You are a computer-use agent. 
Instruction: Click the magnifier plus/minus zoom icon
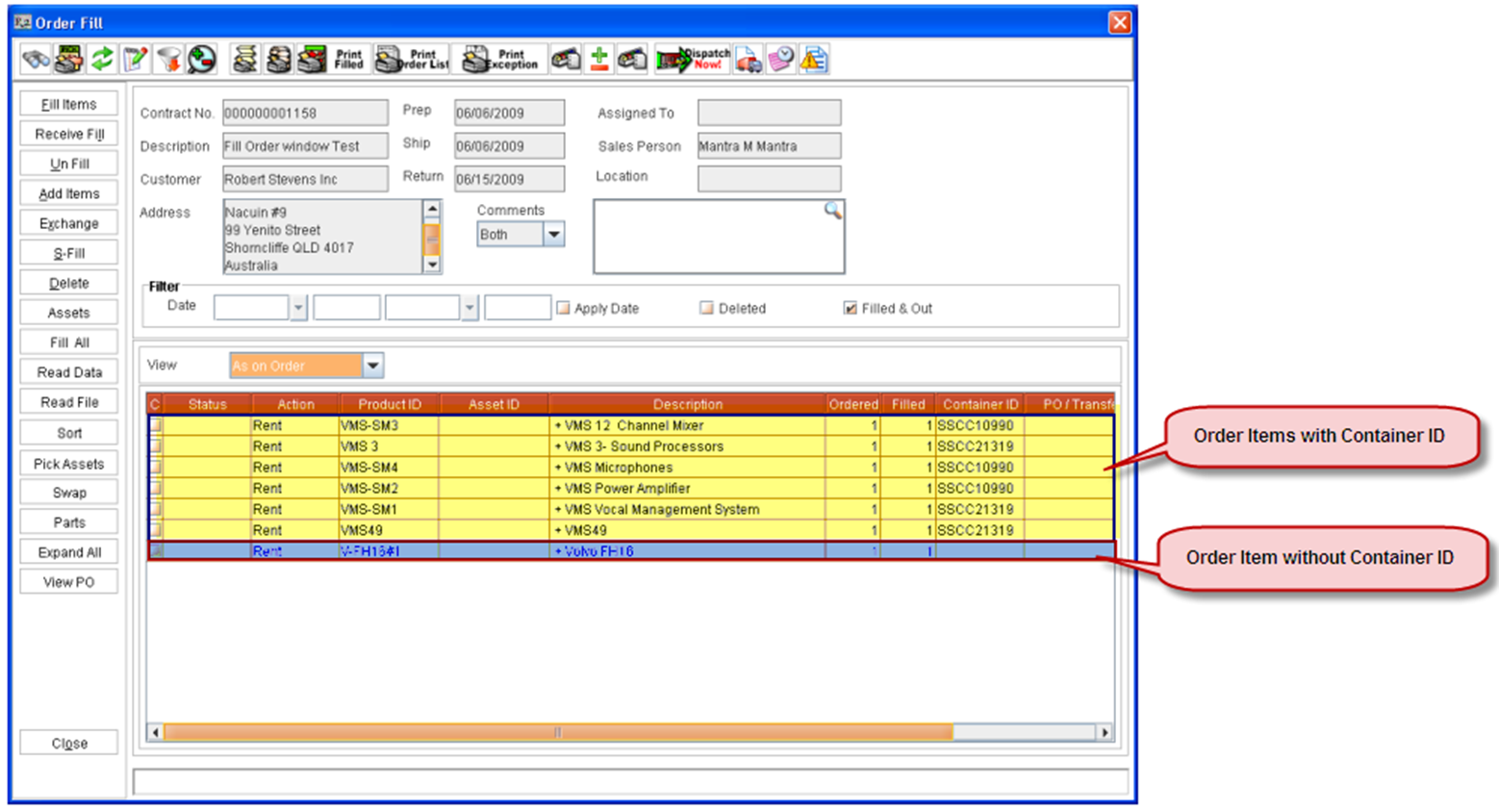(x=202, y=60)
